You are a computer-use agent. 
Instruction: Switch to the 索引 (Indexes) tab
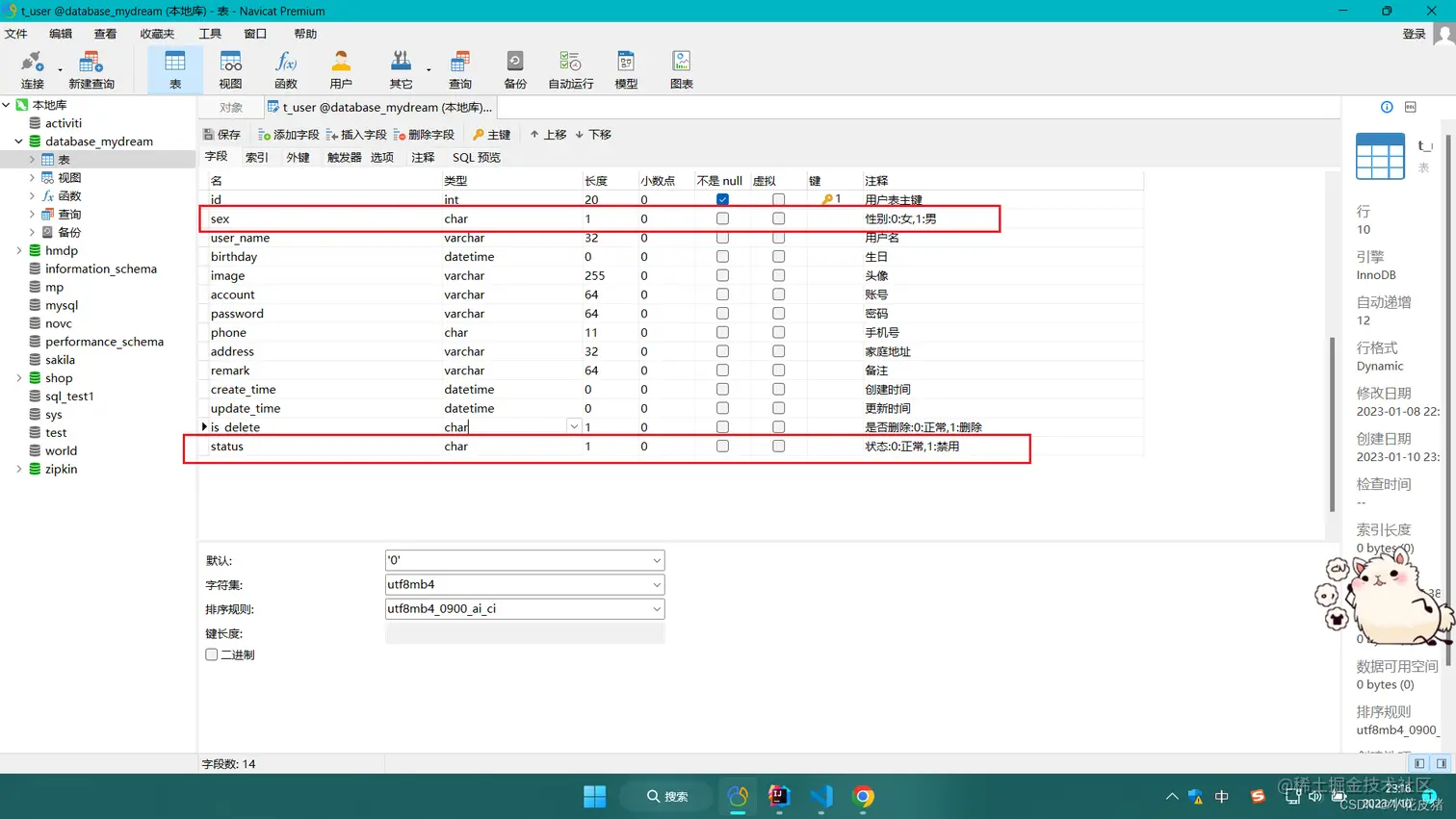click(257, 158)
